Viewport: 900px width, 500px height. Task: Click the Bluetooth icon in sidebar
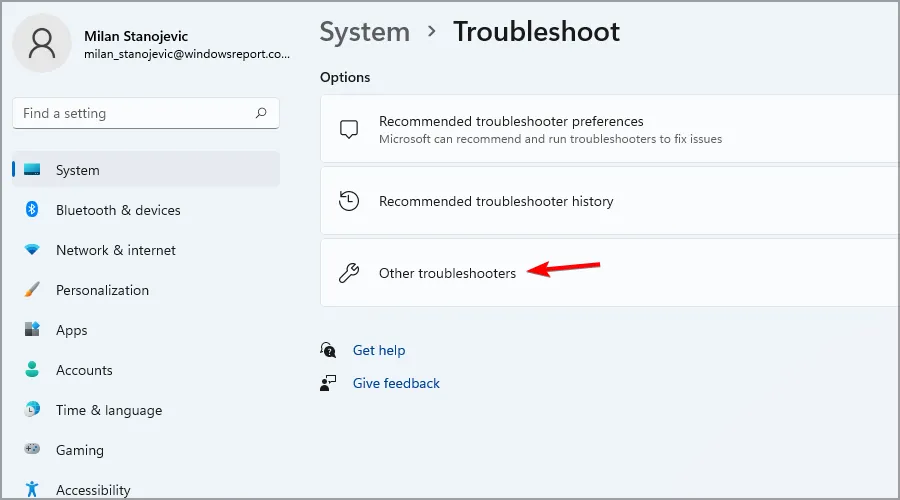(32, 210)
